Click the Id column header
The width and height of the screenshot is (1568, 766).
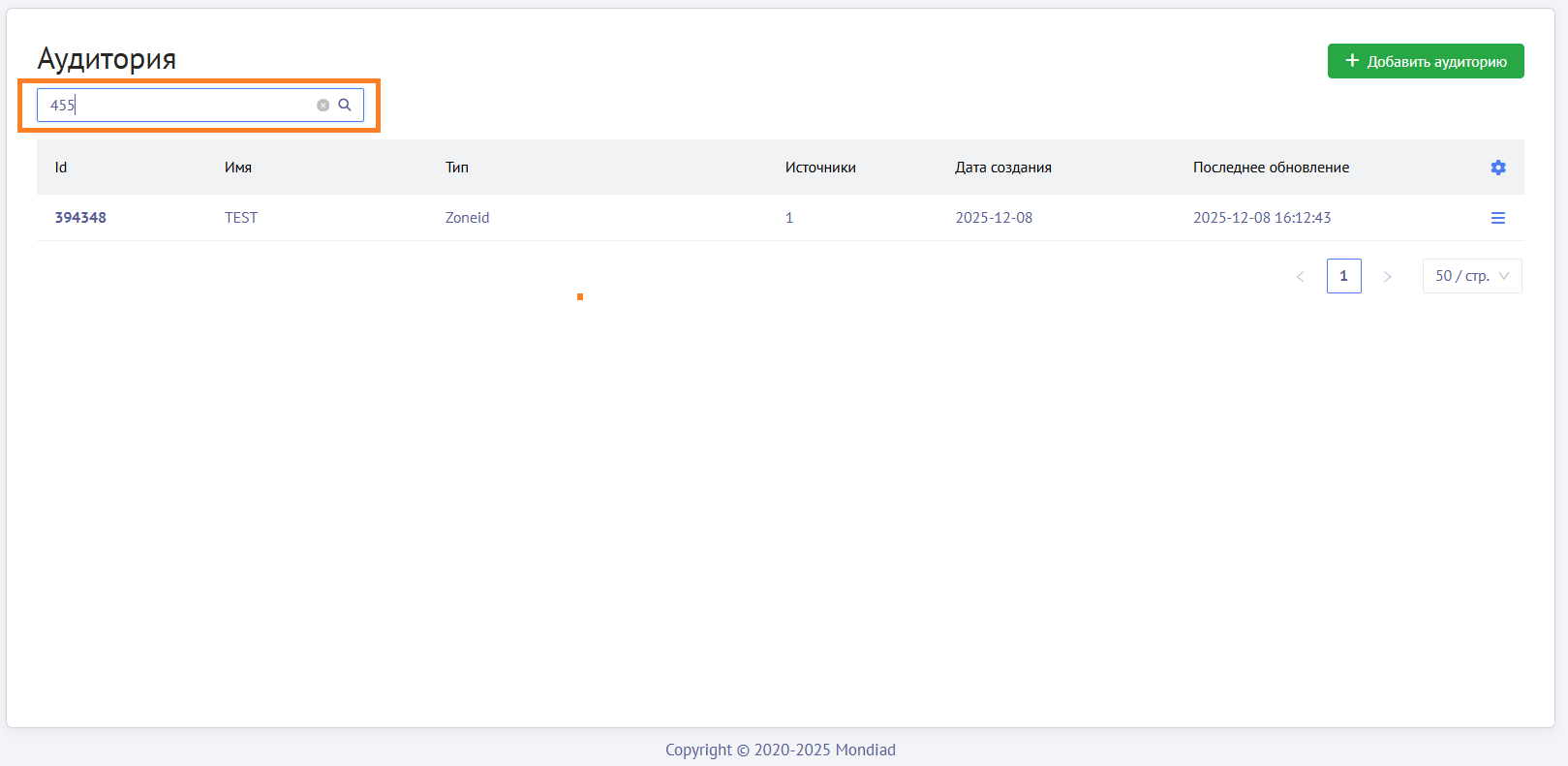[61, 168]
